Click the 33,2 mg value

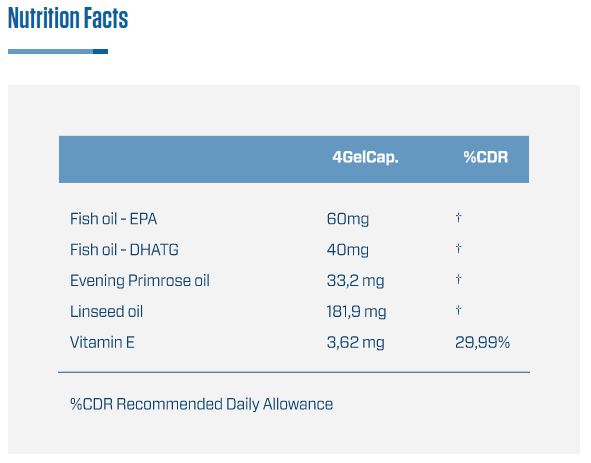click(x=355, y=281)
